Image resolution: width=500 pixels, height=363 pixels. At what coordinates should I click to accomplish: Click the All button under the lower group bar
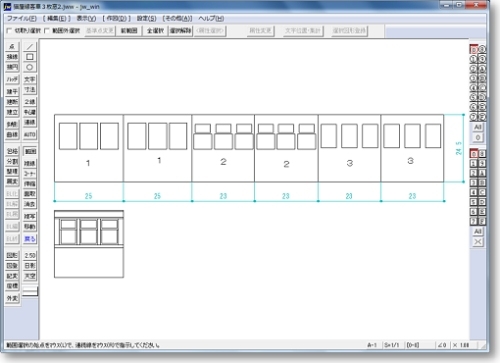[478, 231]
